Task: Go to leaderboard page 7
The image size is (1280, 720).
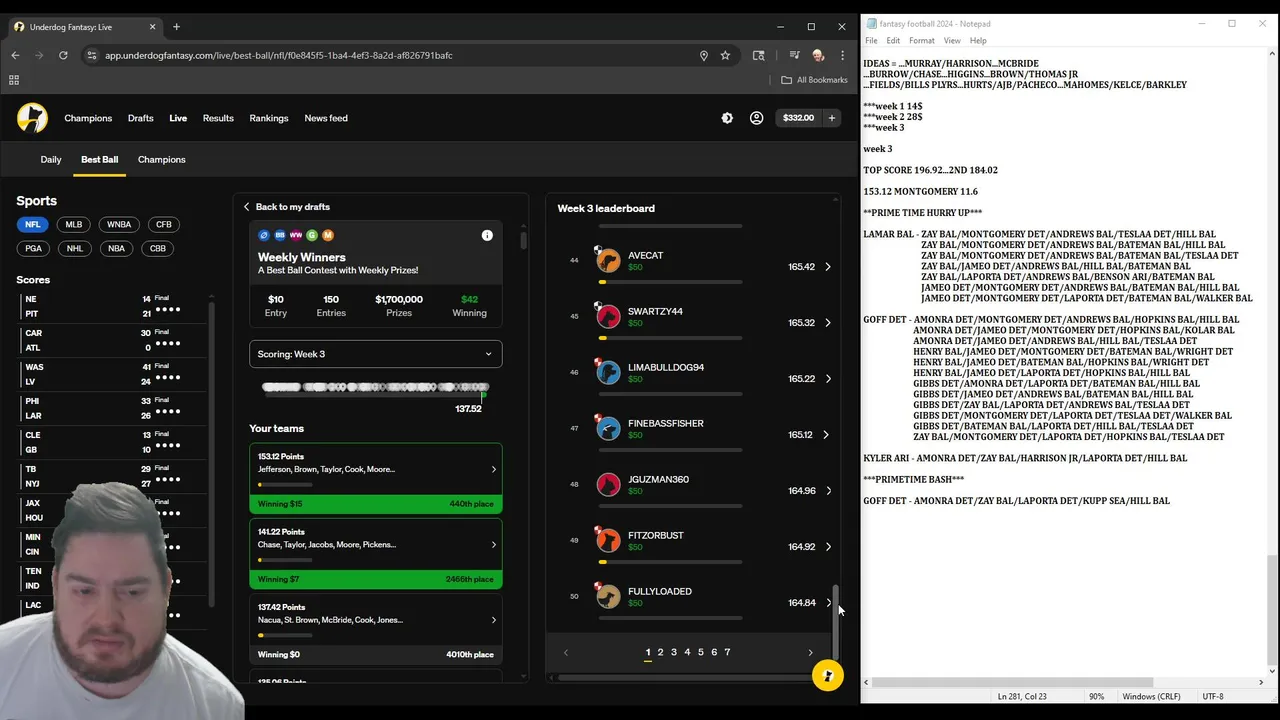Action: click(727, 653)
